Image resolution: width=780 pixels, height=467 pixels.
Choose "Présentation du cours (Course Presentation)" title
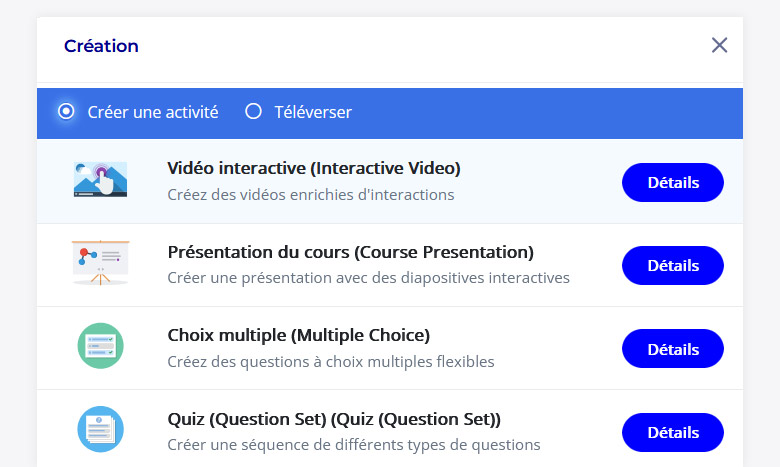pos(351,252)
